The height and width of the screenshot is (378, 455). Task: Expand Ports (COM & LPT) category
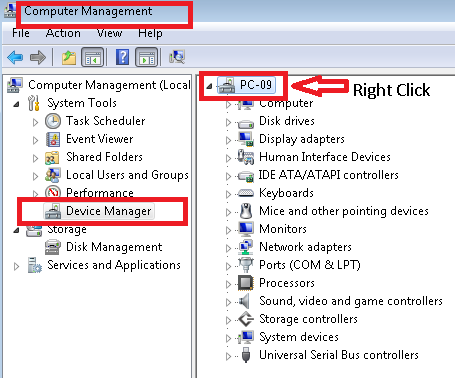(228, 266)
